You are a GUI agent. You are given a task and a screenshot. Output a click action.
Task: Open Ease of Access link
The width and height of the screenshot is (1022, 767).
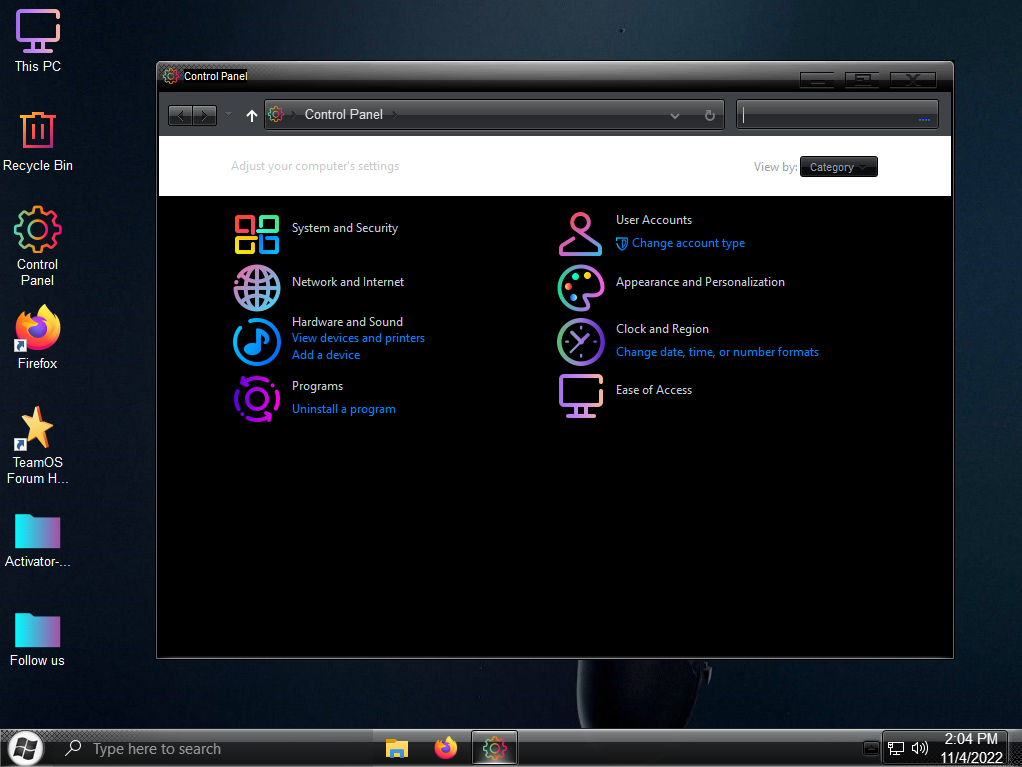pos(654,390)
